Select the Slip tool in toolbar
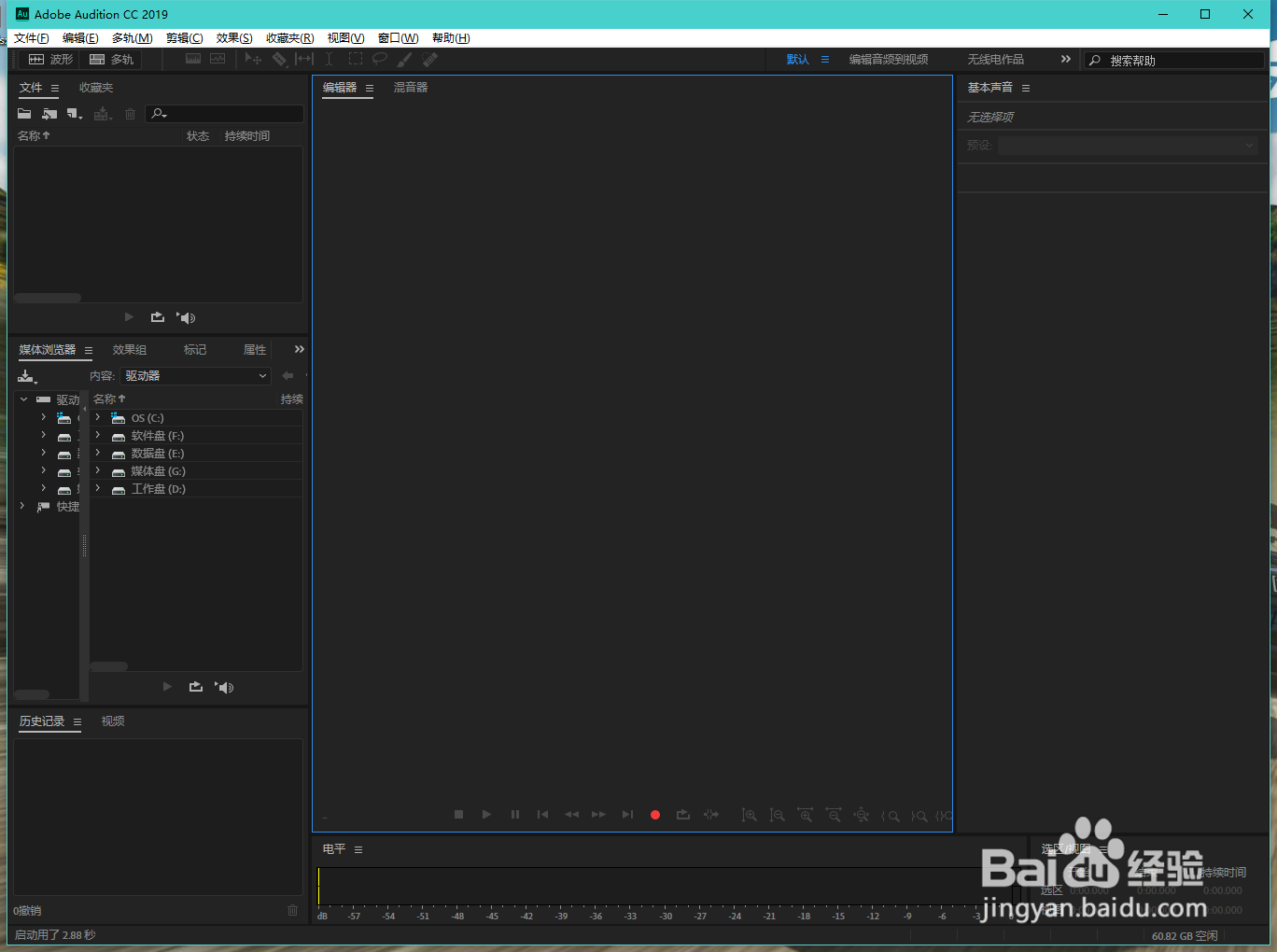 pos(304,60)
